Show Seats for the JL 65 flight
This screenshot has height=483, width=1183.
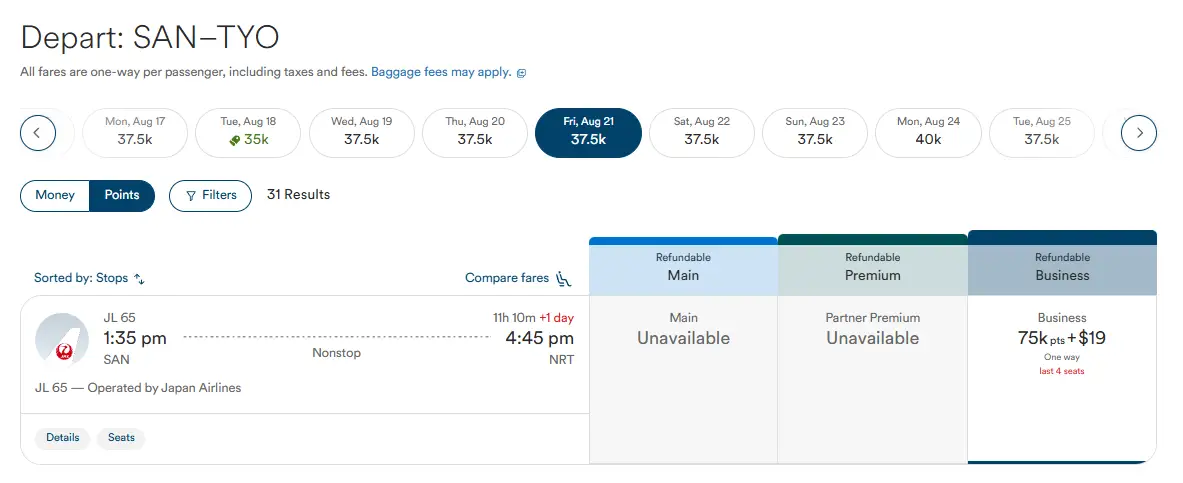121,438
